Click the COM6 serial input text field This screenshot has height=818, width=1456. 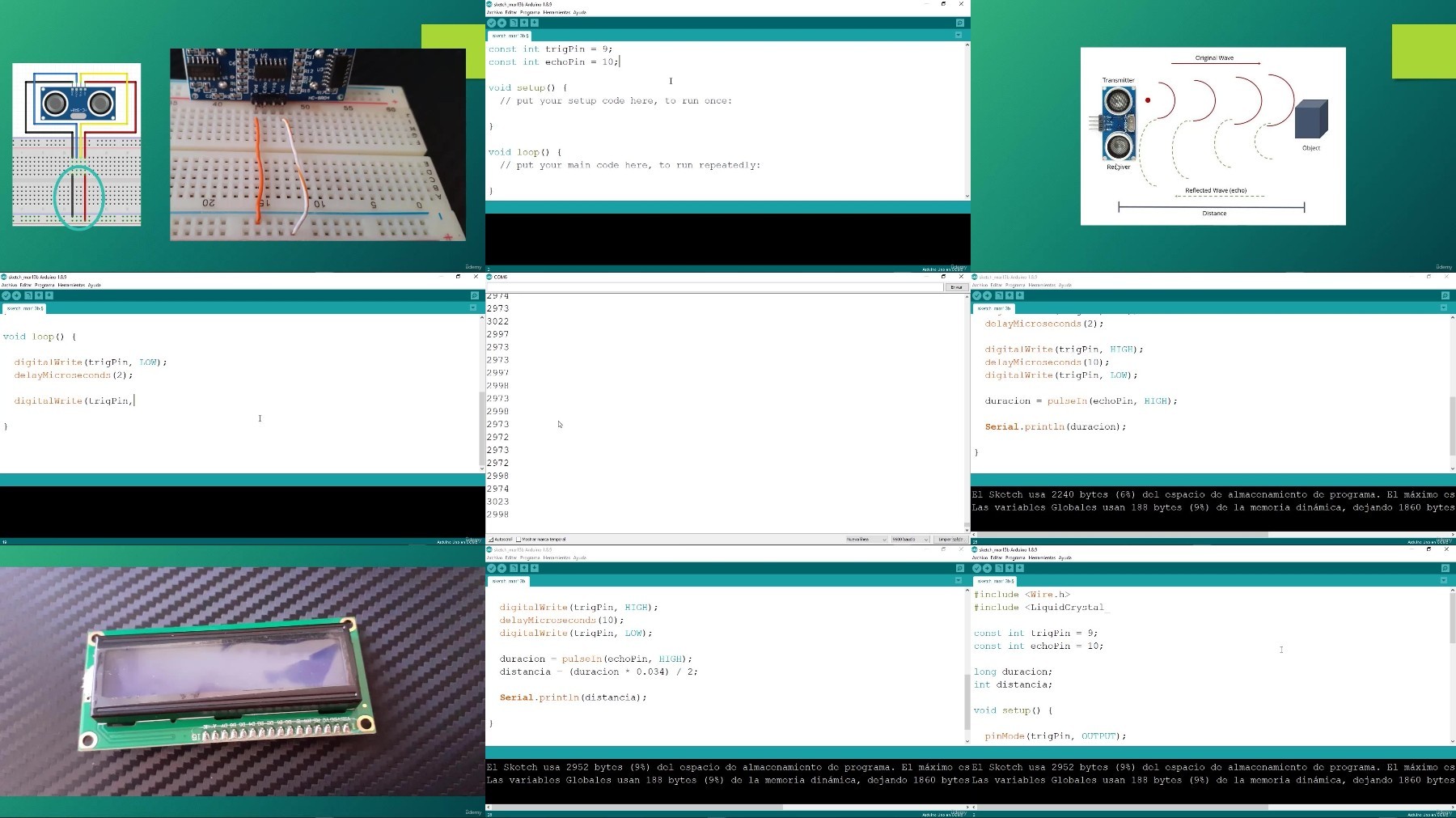coord(715,287)
